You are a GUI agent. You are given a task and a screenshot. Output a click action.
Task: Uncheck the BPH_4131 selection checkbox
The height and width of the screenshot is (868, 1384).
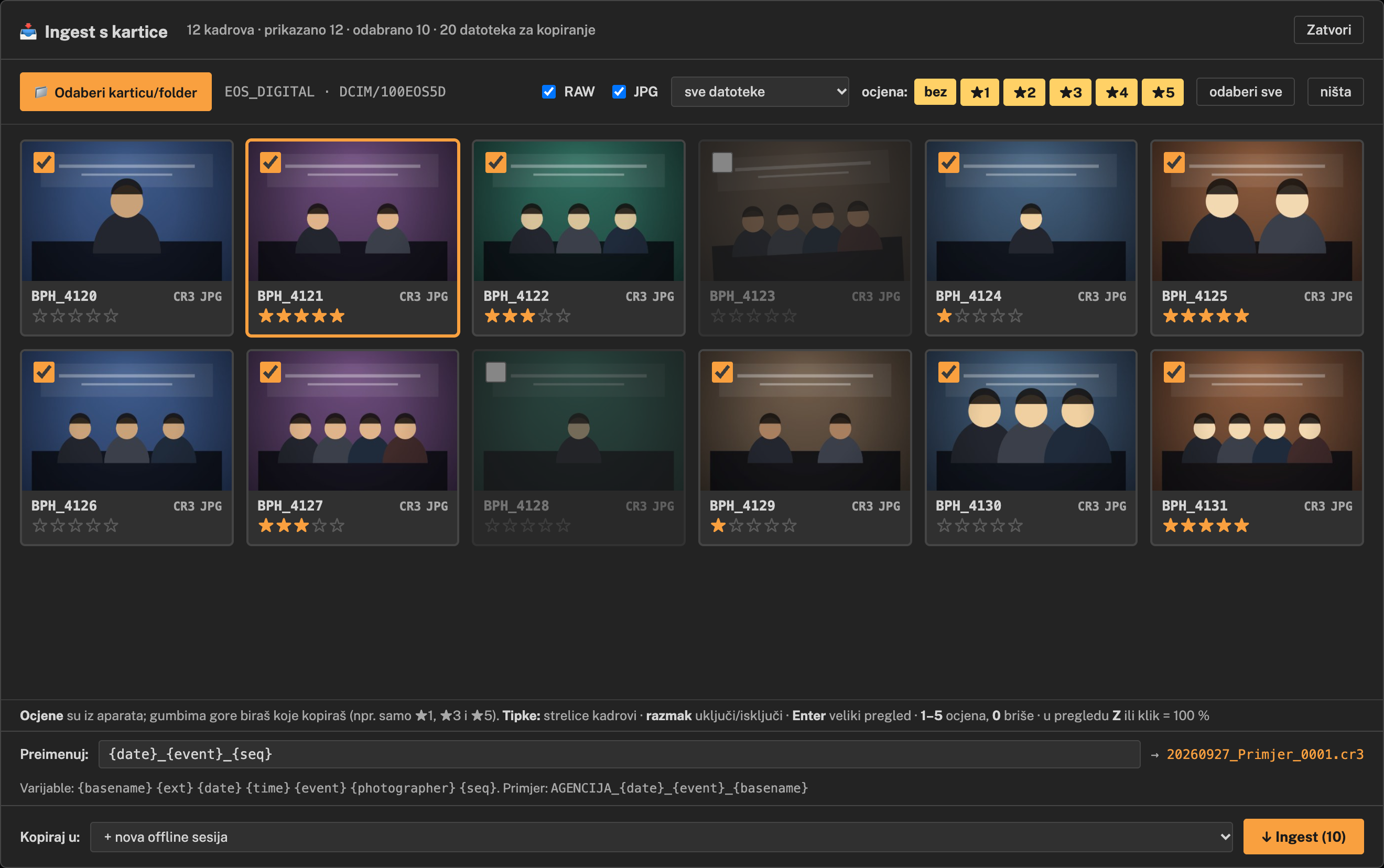coord(1174,372)
